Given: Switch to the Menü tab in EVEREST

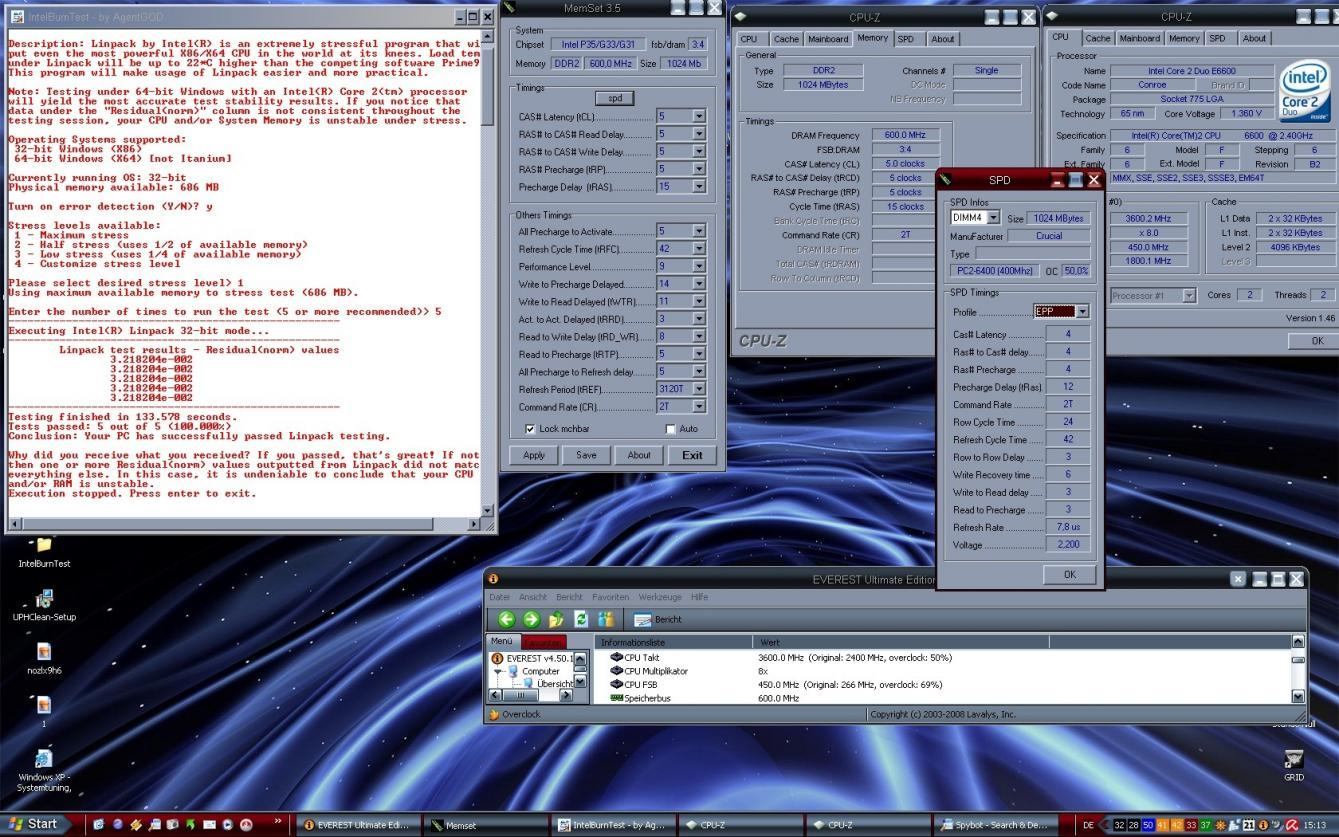Looking at the screenshot, I should [x=502, y=641].
